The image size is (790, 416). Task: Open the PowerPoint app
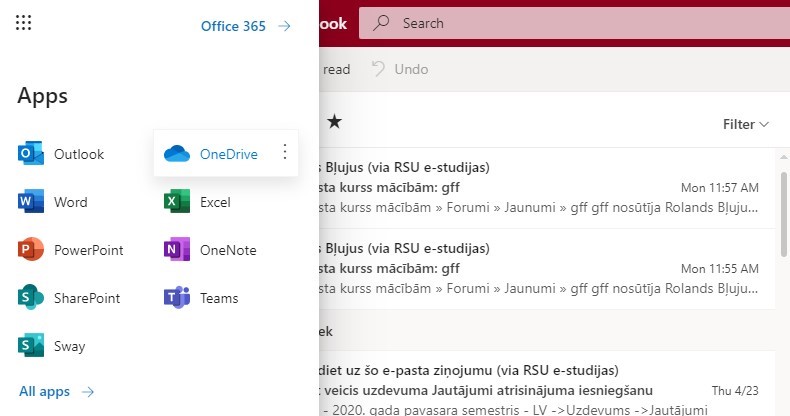tap(71, 250)
